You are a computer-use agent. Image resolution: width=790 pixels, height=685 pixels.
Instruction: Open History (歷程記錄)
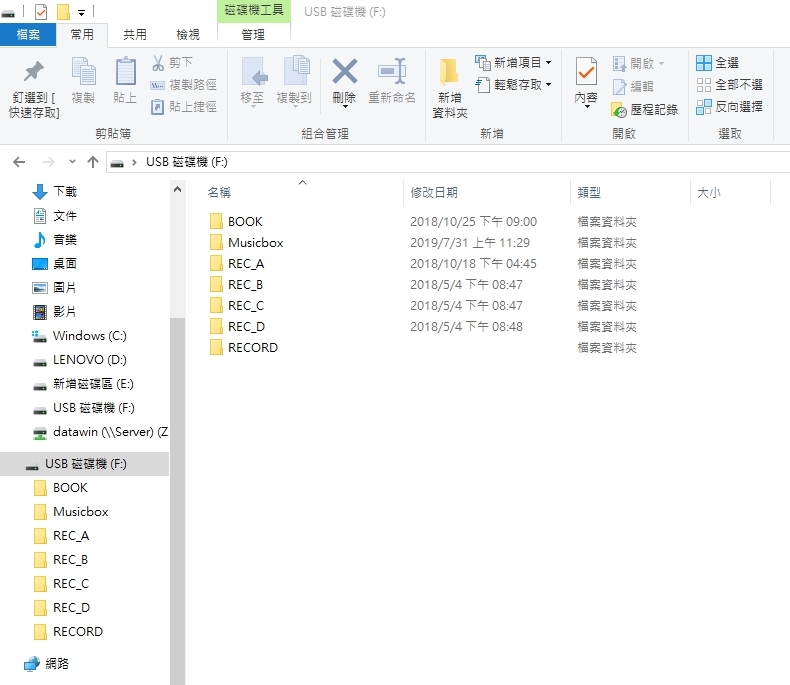644,110
